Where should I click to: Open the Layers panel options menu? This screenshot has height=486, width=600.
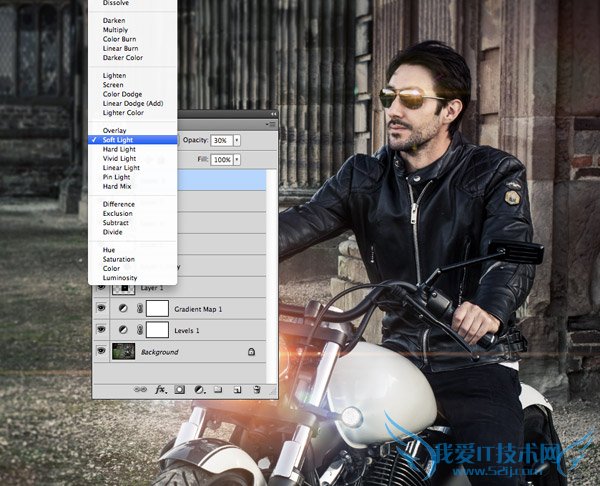click(271, 124)
